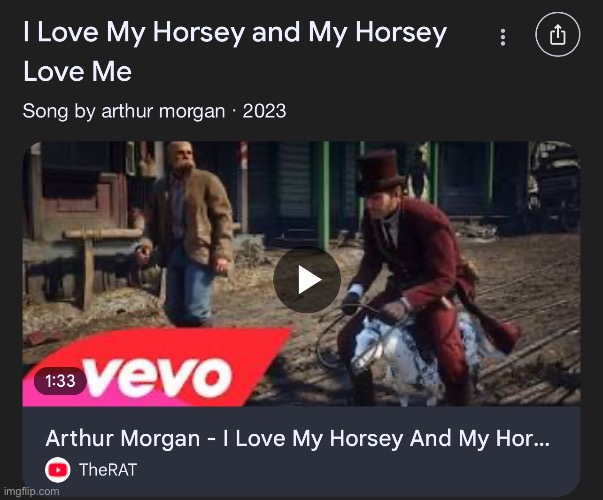Select the 'I Love My Horsey' song title heading
This screenshot has width=603, height=500.
pos(235,52)
